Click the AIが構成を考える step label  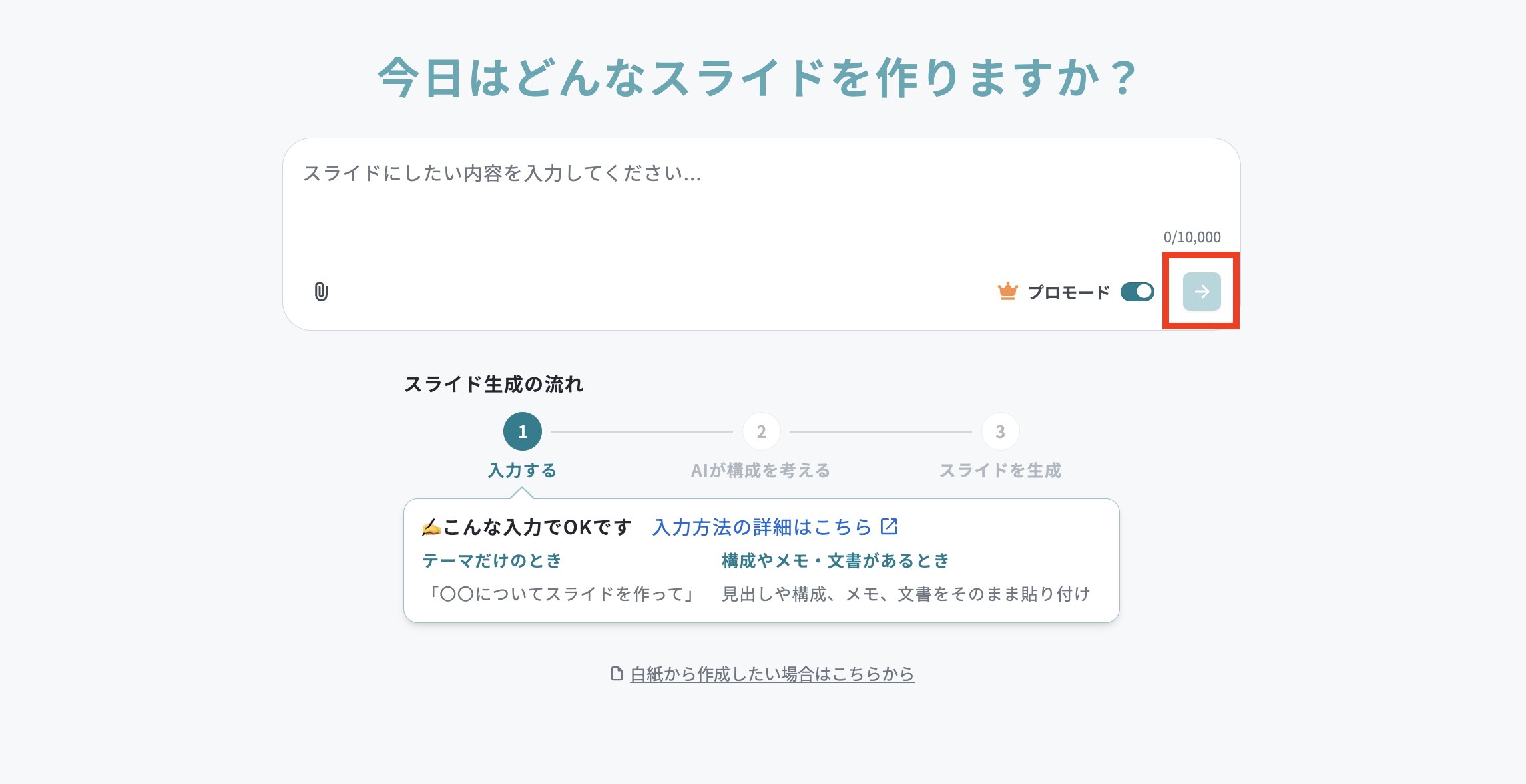[761, 471]
